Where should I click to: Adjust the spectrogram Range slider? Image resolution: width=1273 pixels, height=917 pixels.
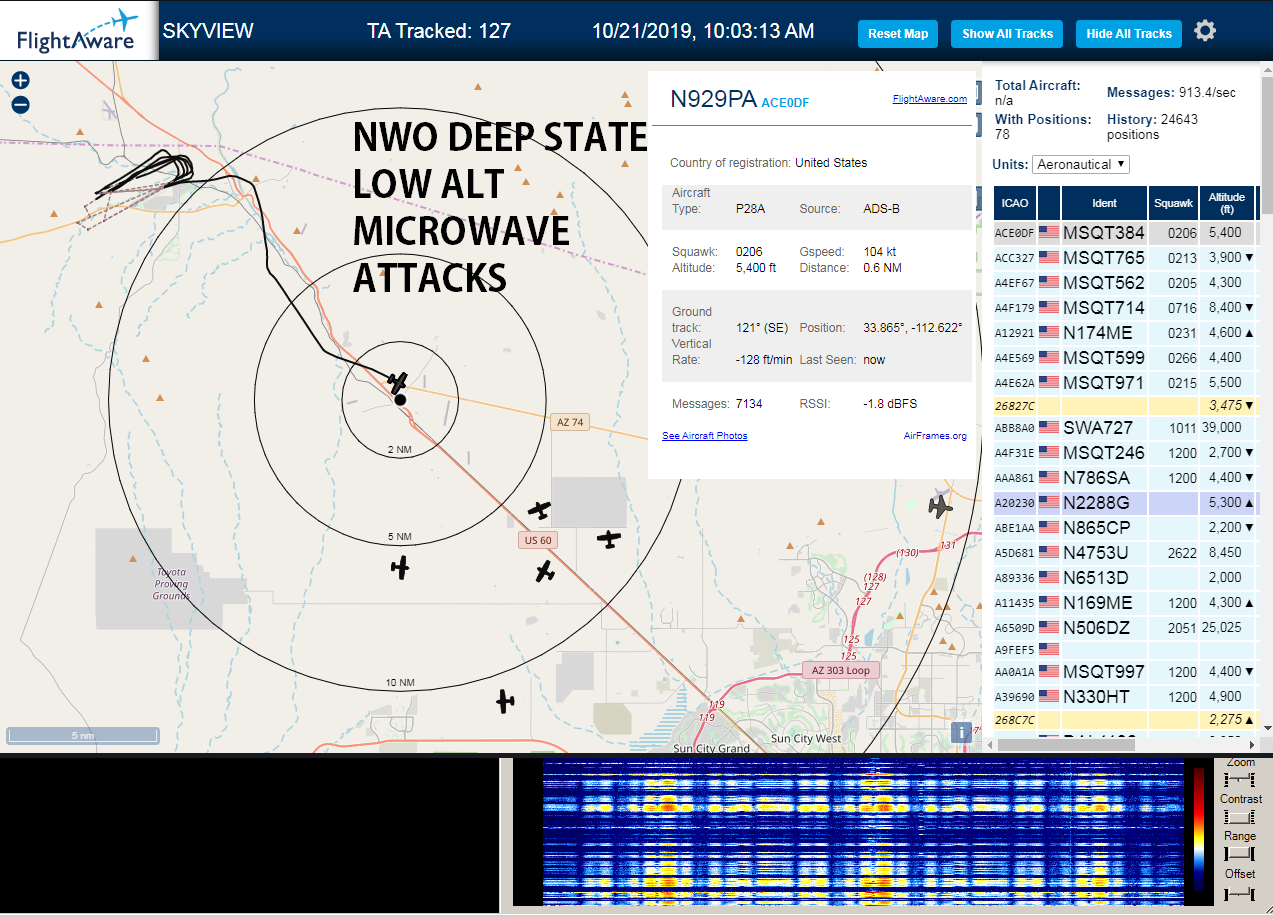[1239, 853]
